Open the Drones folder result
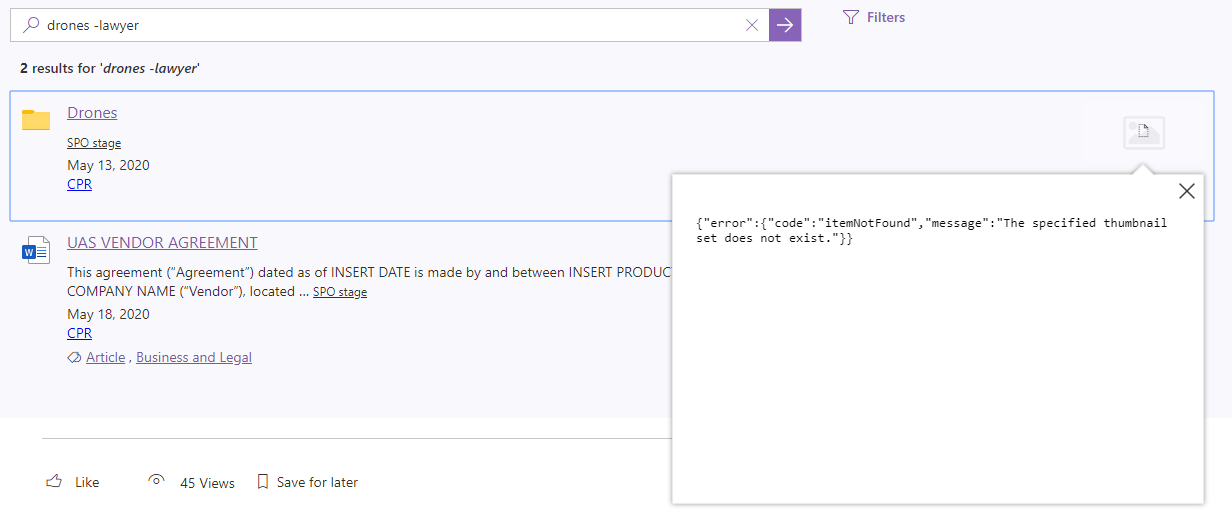 (92, 113)
